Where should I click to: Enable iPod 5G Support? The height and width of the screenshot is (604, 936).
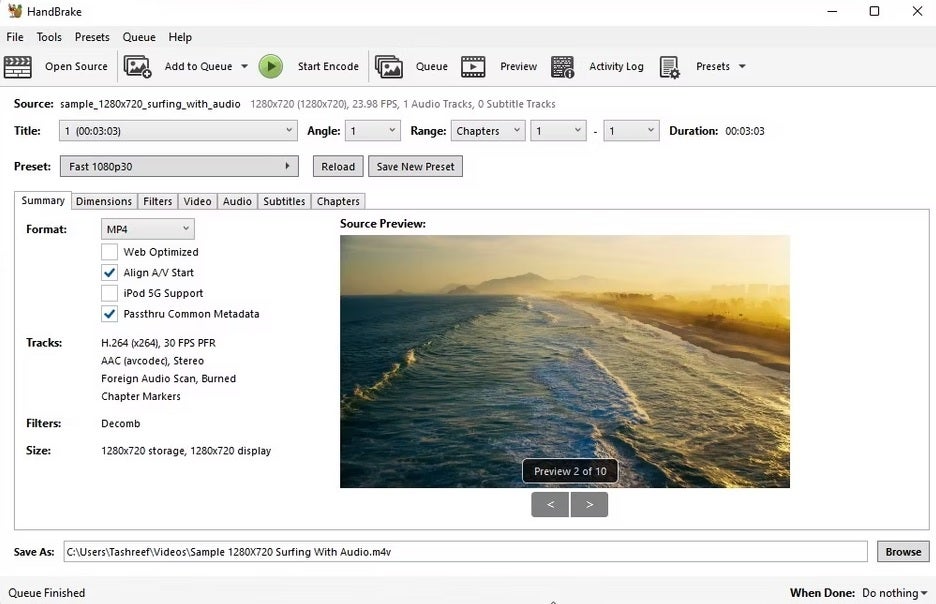pos(110,293)
